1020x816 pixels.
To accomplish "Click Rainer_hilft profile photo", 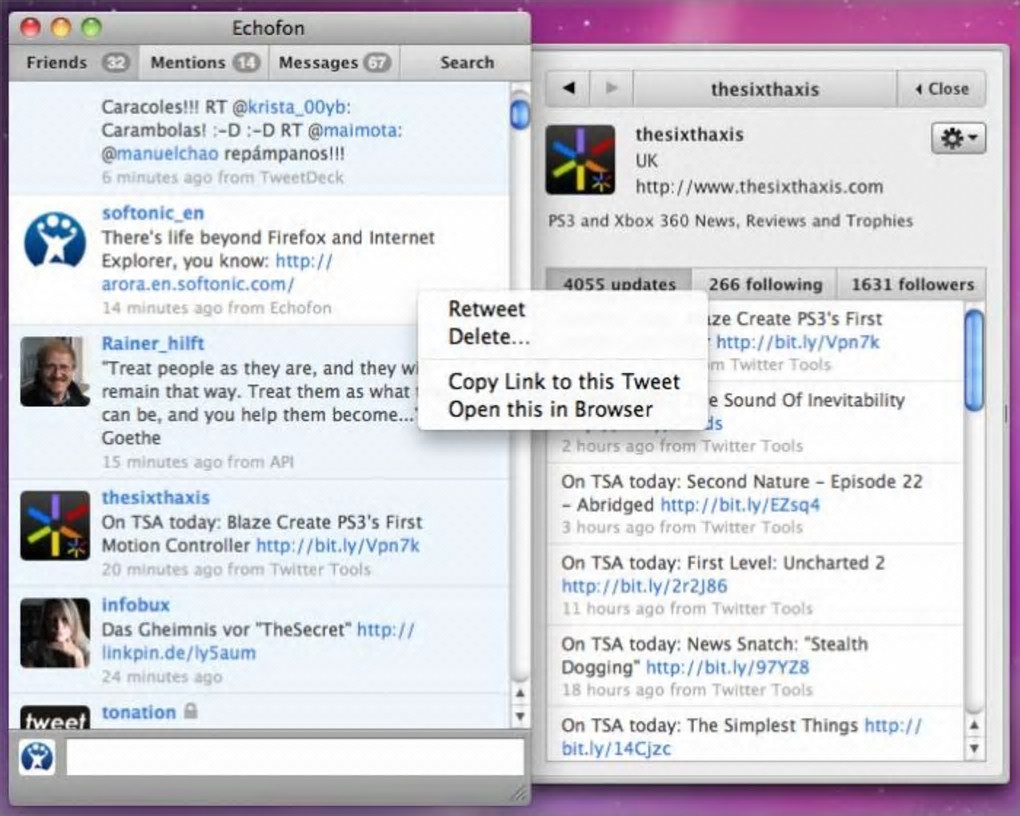I will (x=55, y=372).
